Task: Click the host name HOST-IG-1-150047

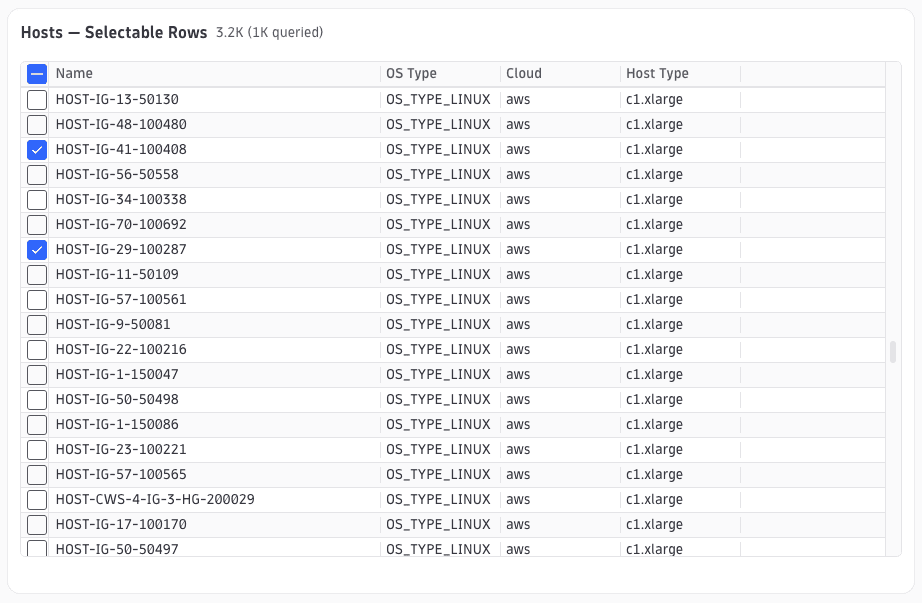Action: click(117, 375)
